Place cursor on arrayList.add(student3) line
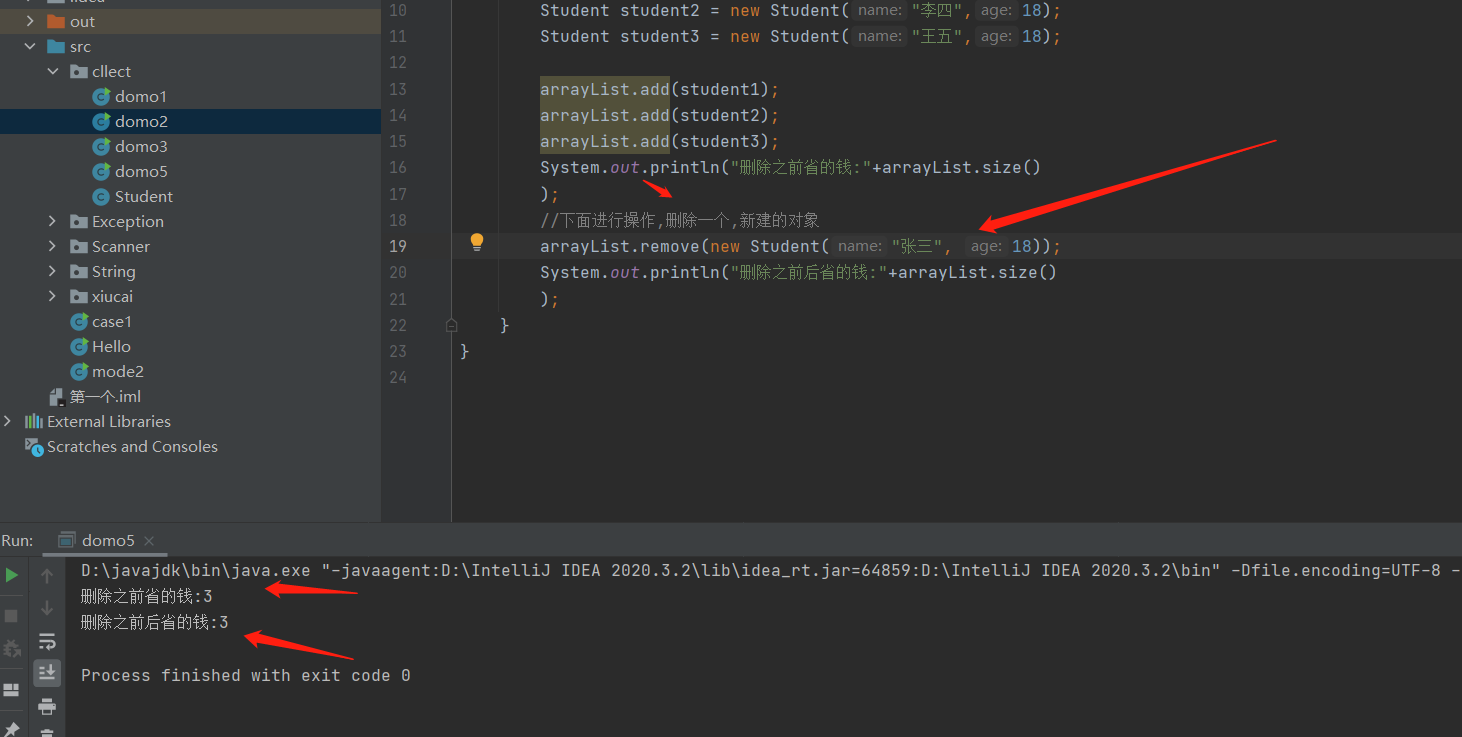Screen dimensions: 1462x737 point(659,141)
